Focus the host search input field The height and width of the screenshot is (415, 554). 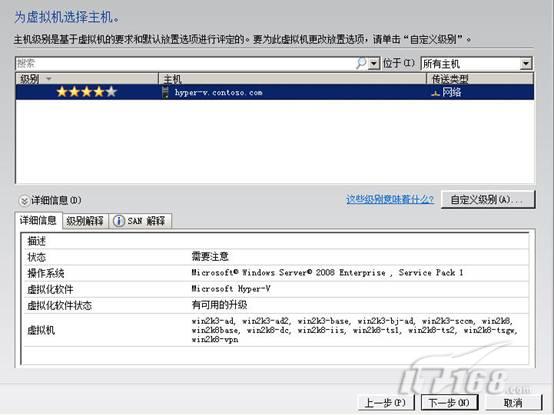(x=185, y=64)
